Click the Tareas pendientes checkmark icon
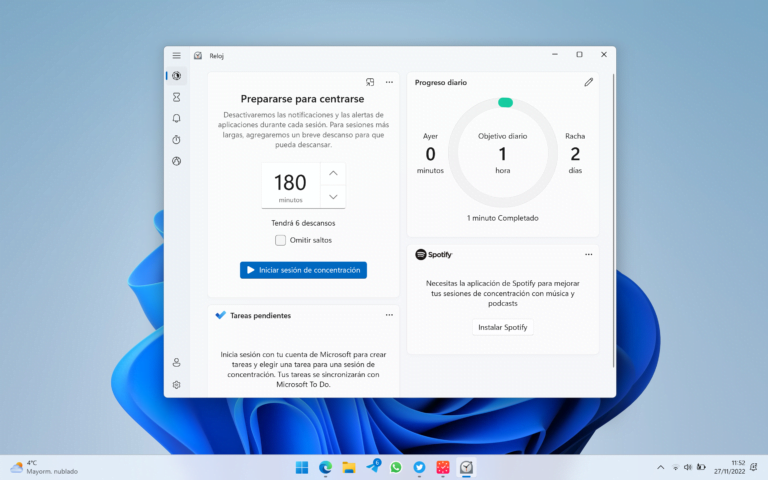Screen dimensions: 768x480 [x=220, y=315]
